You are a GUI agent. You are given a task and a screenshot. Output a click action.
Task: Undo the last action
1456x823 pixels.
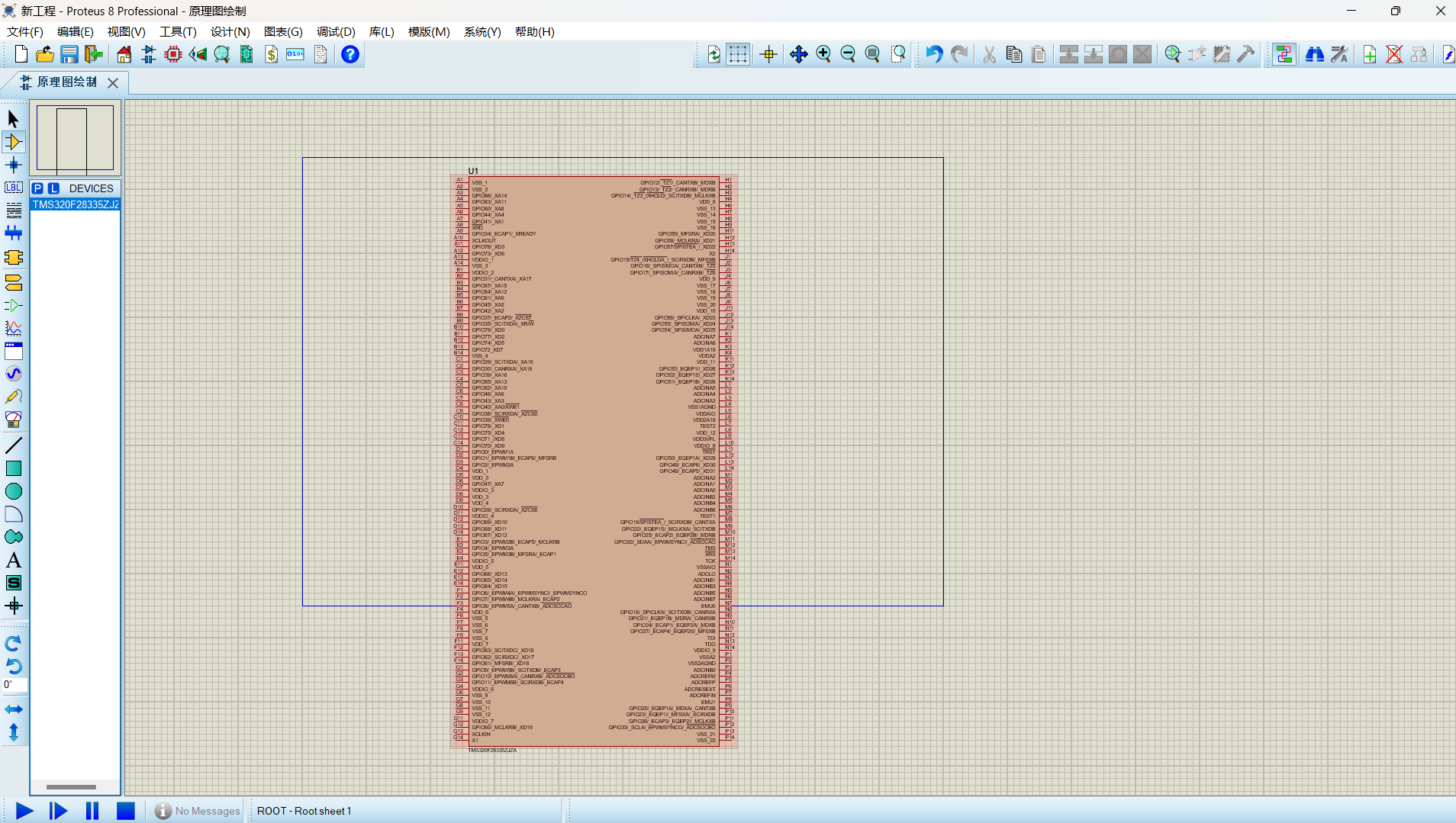pyautogui.click(x=934, y=54)
